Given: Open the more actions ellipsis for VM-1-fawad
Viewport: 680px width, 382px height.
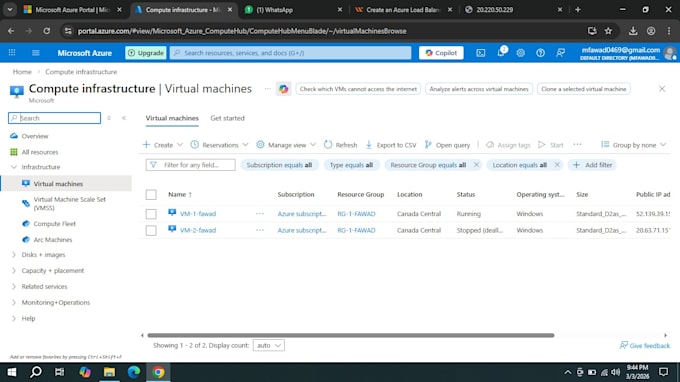Looking at the screenshot, I should click(260, 214).
